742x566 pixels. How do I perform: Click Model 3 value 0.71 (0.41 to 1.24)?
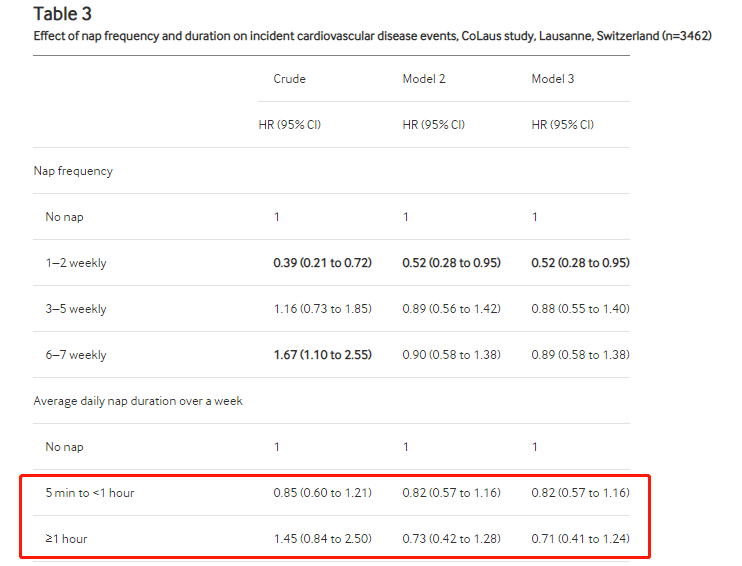[x=580, y=539]
